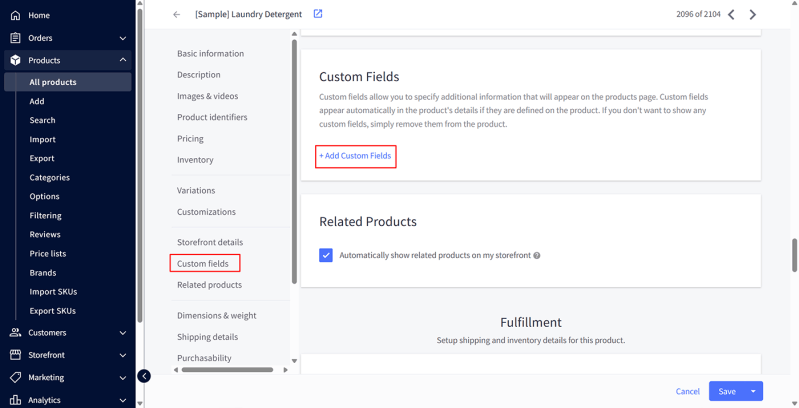
Task: Open the Import menu item
Action: point(42,140)
